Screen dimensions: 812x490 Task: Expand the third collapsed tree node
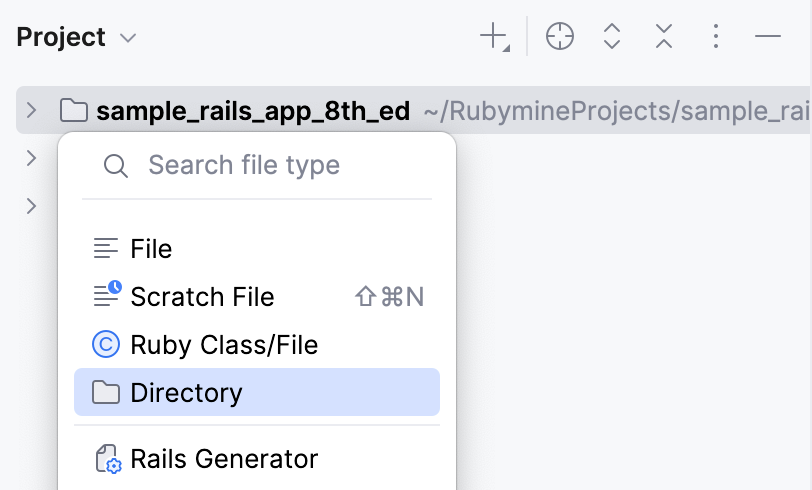[x=31, y=206]
